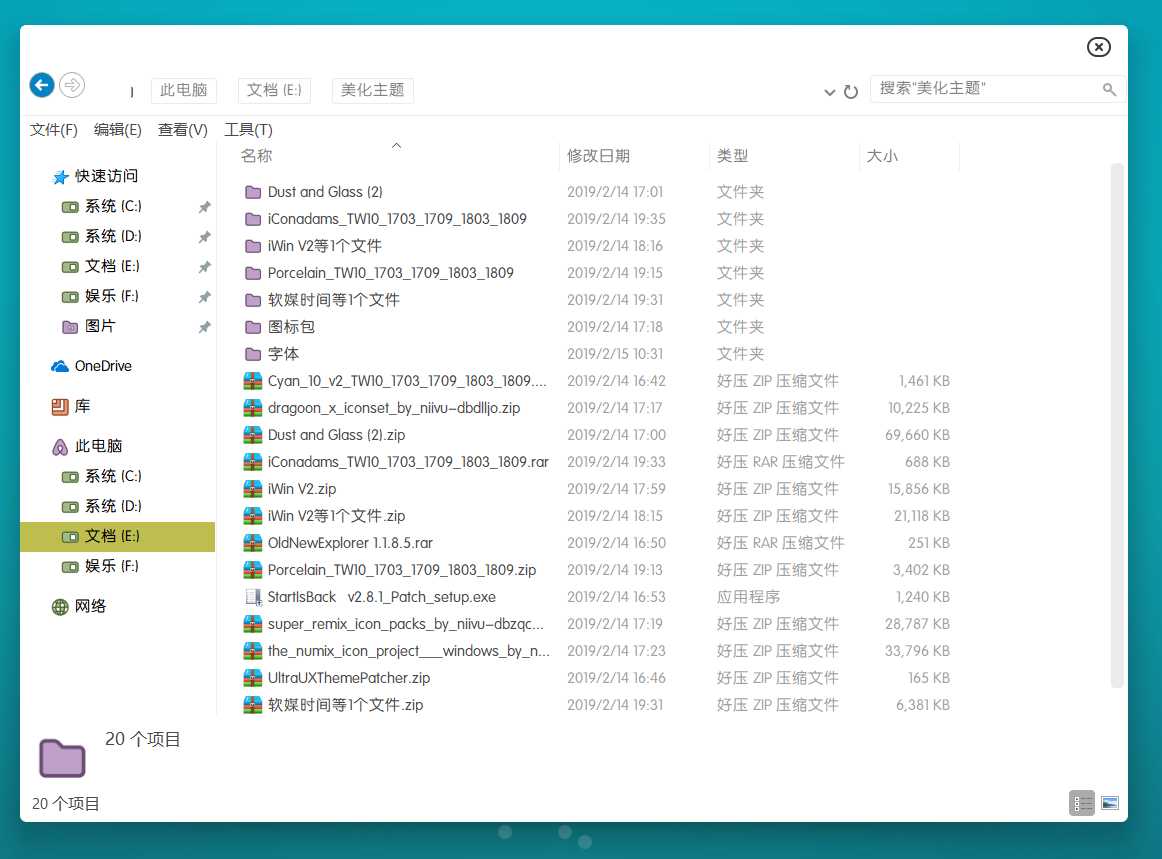Sort by 类型 column header
This screenshot has width=1162, height=859.
tap(732, 156)
